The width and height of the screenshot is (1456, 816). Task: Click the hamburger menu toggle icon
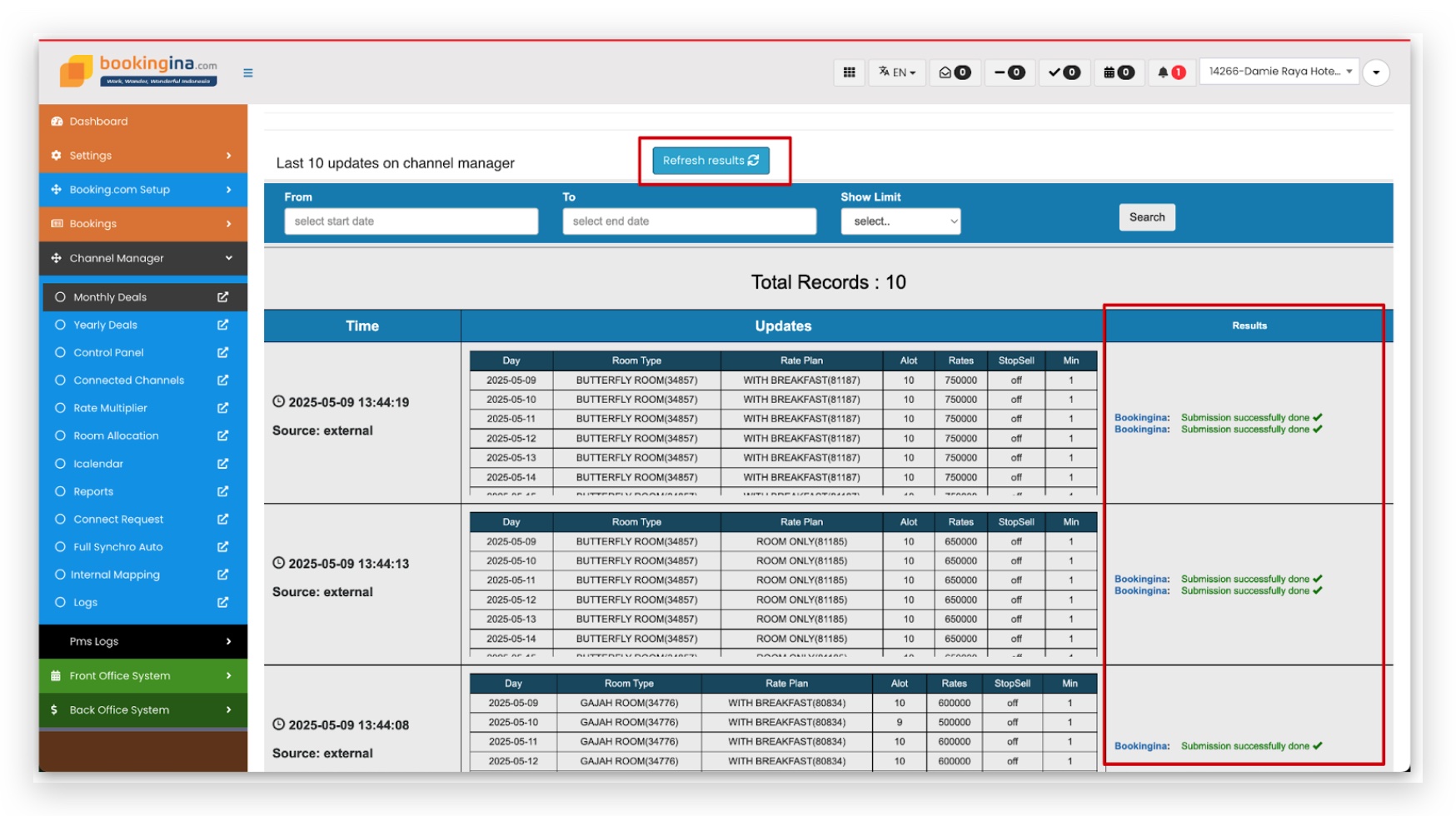coord(248,73)
